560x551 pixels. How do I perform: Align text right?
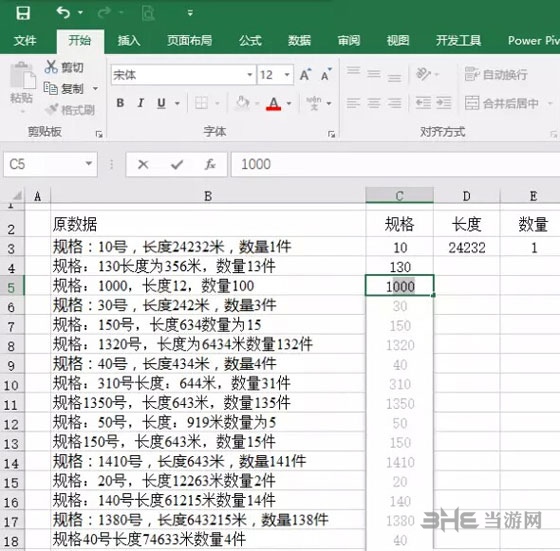(x=395, y=103)
